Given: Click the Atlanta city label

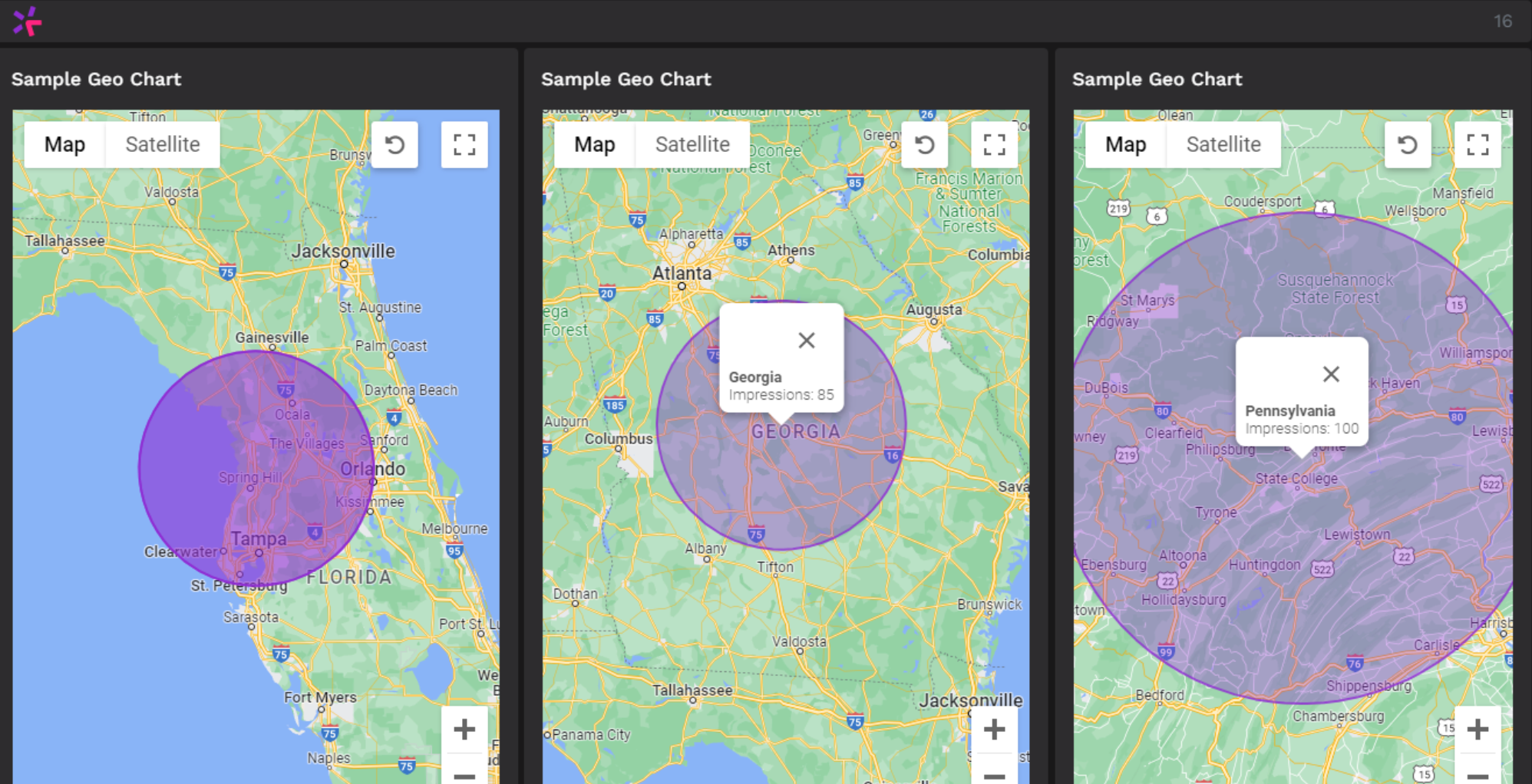Looking at the screenshot, I should click(682, 273).
